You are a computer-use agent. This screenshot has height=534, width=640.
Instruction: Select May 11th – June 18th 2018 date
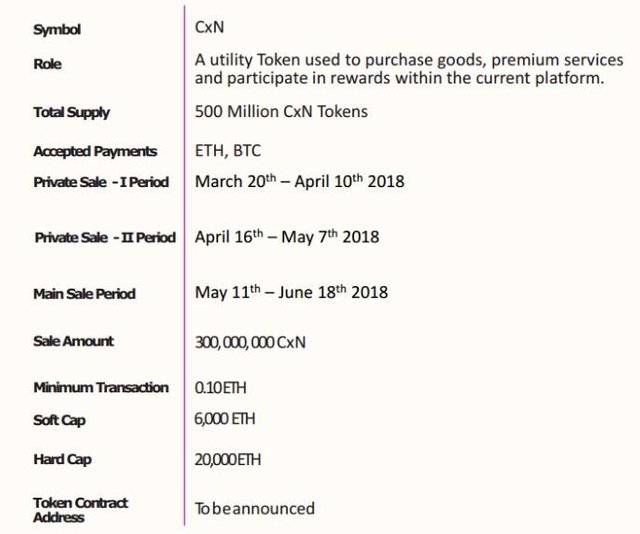click(291, 292)
